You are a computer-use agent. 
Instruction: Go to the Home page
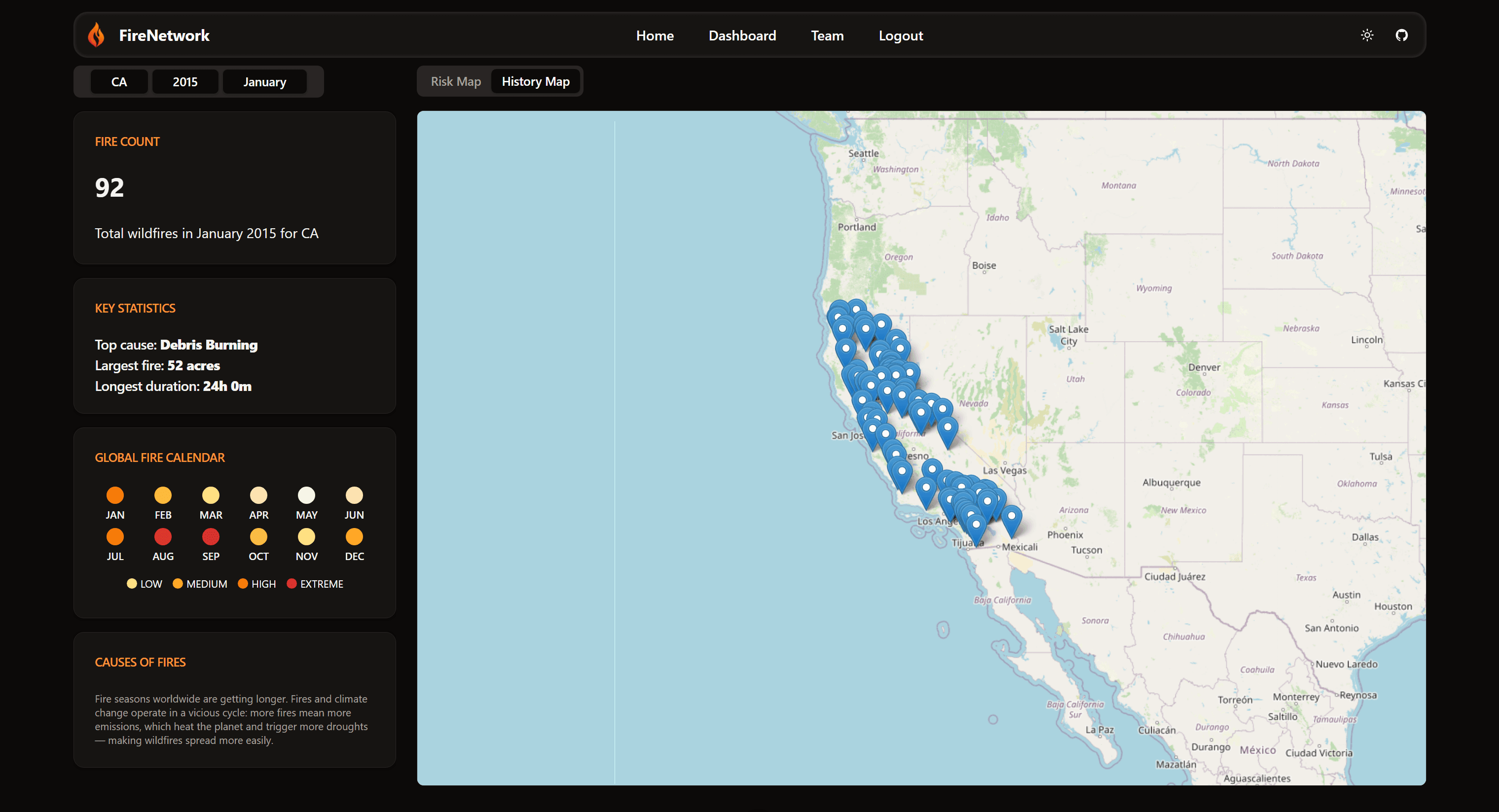coord(655,35)
